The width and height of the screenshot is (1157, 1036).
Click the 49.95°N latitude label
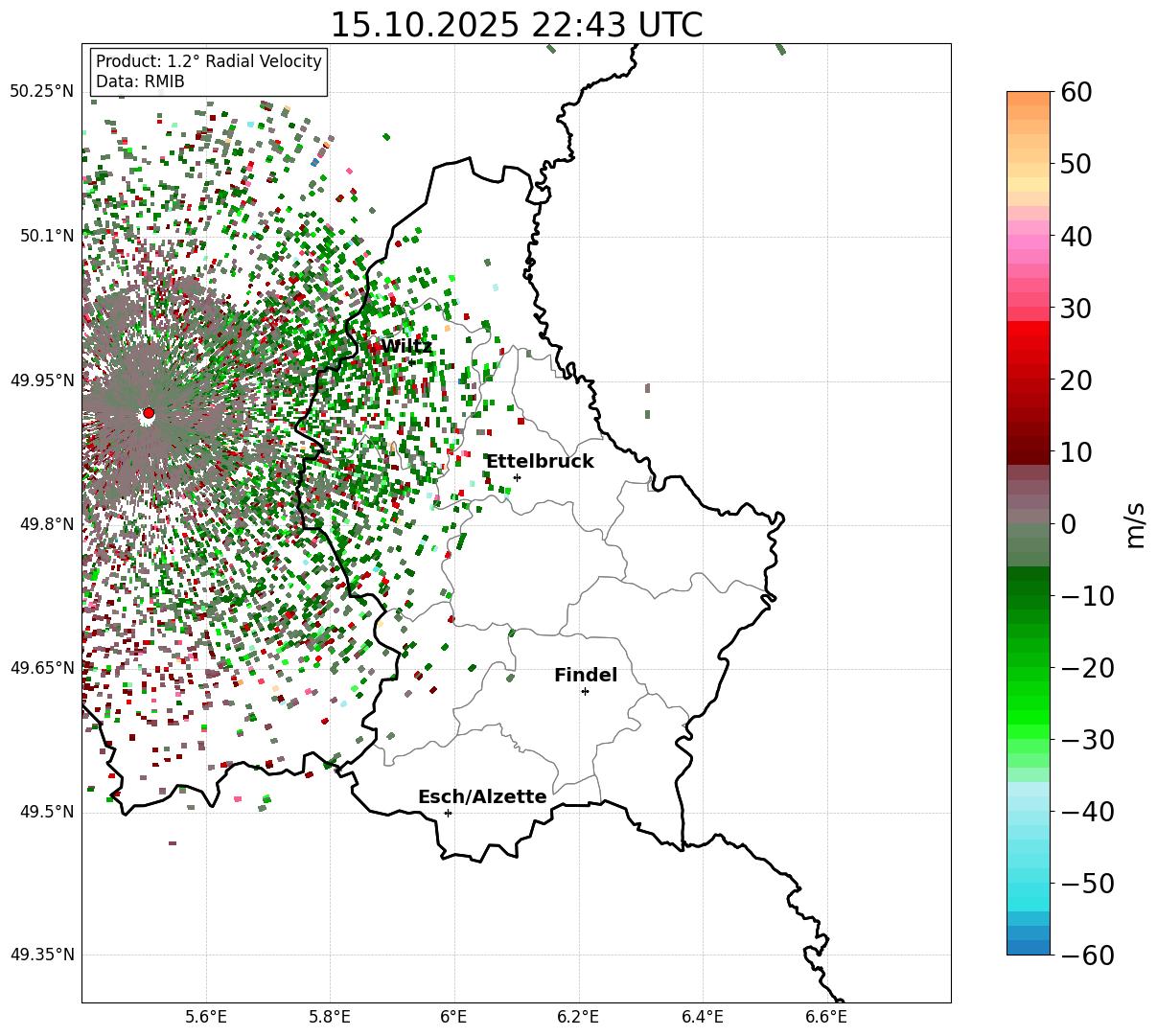click(x=42, y=380)
